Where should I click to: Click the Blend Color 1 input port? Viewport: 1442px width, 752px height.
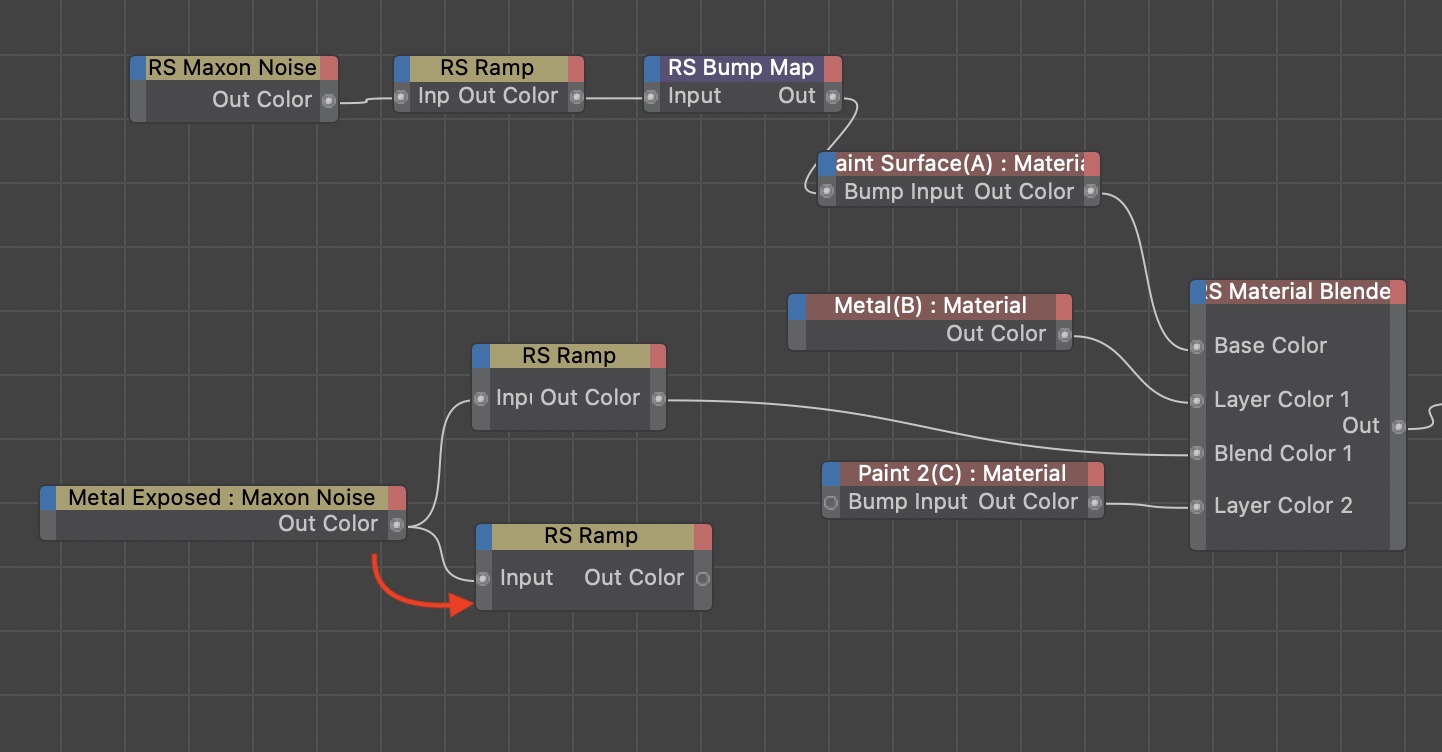[1197, 454]
